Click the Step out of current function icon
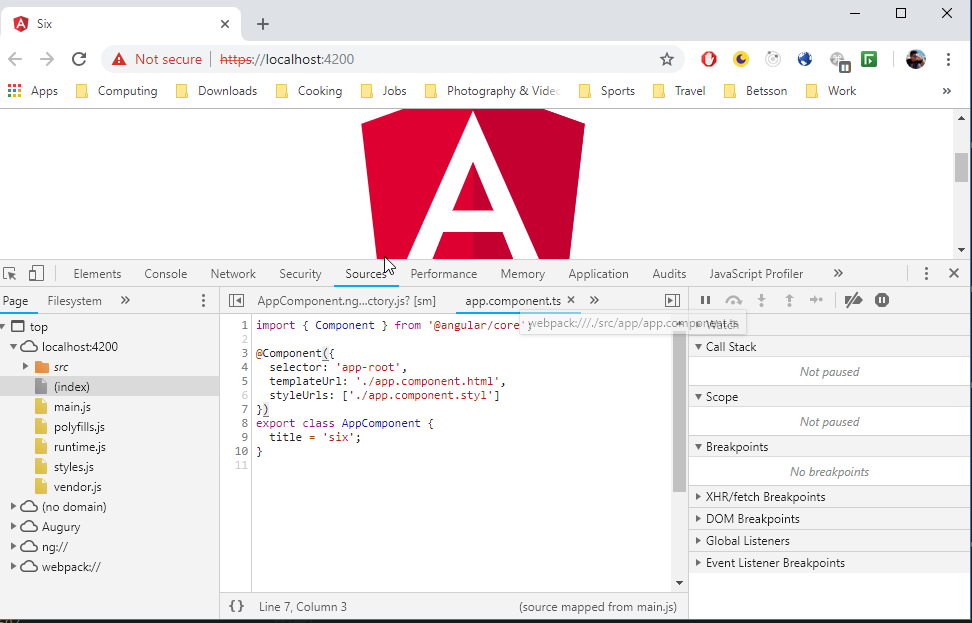 789,300
